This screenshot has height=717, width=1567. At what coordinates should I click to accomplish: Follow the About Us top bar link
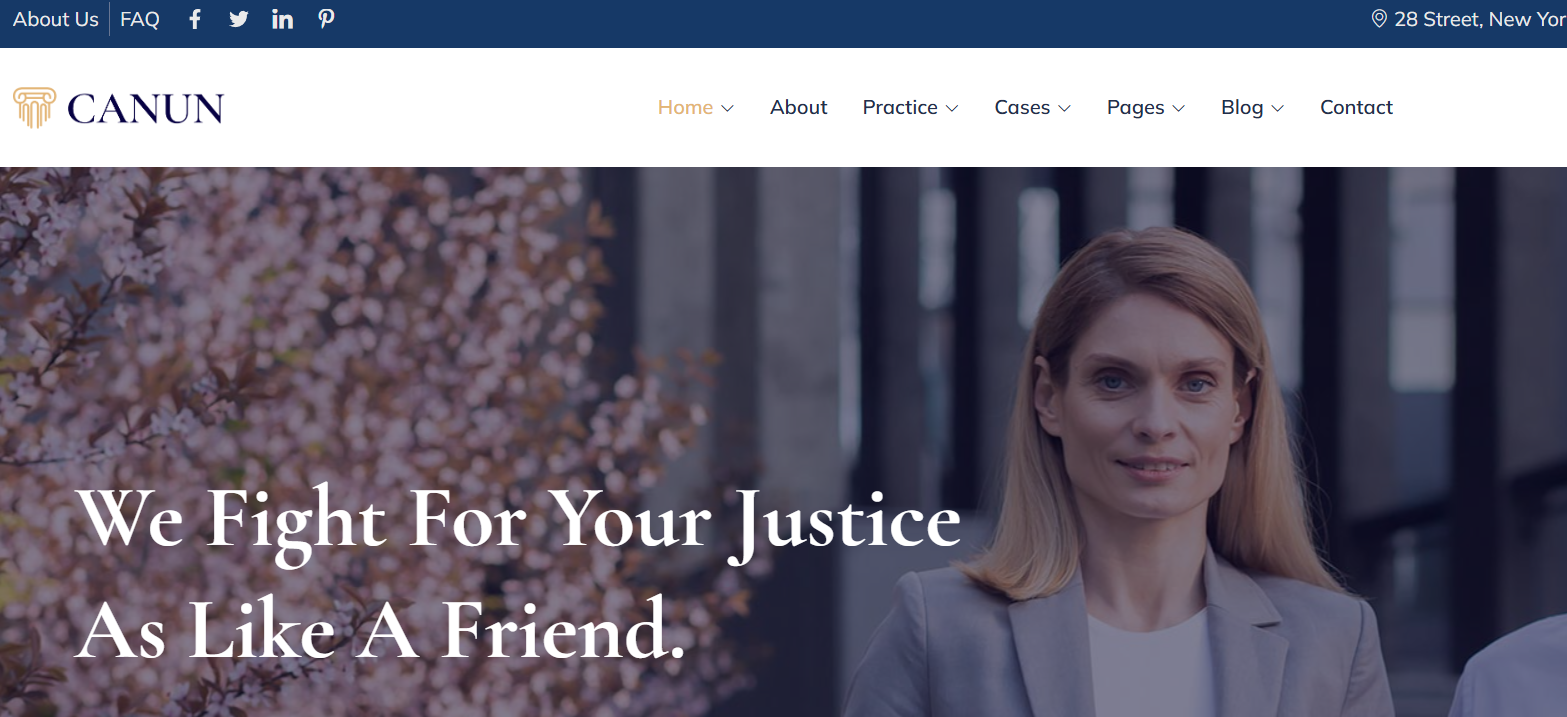[56, 19]
